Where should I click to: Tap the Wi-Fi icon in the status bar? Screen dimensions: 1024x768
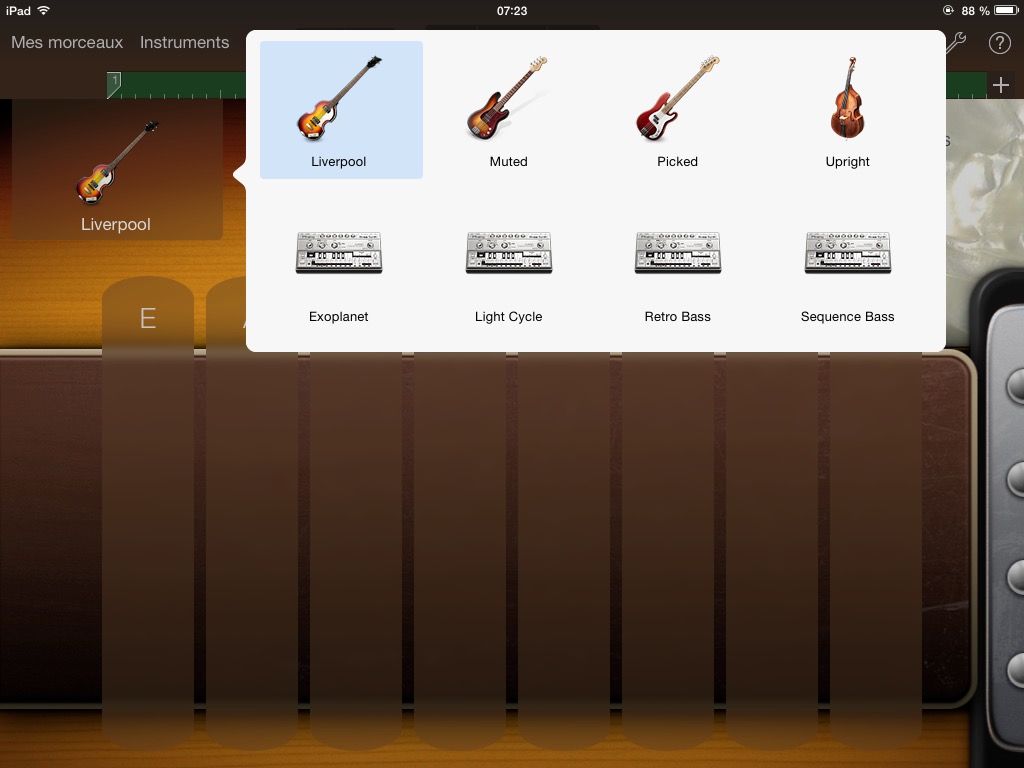44,10
